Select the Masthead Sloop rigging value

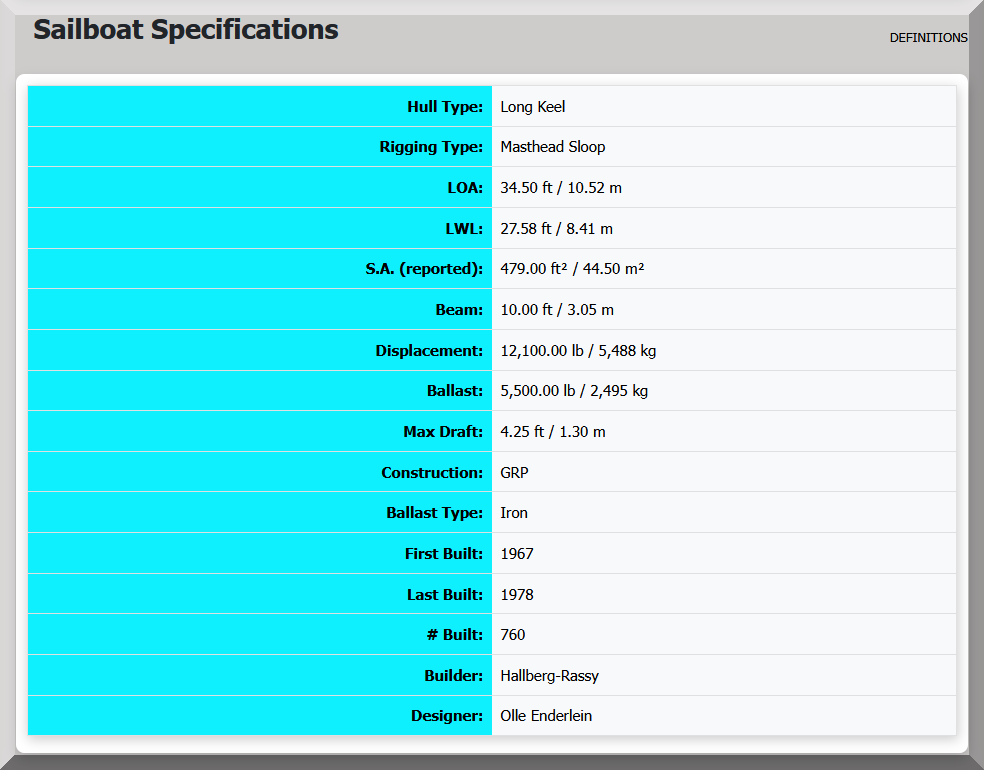(x=553, y=147)
